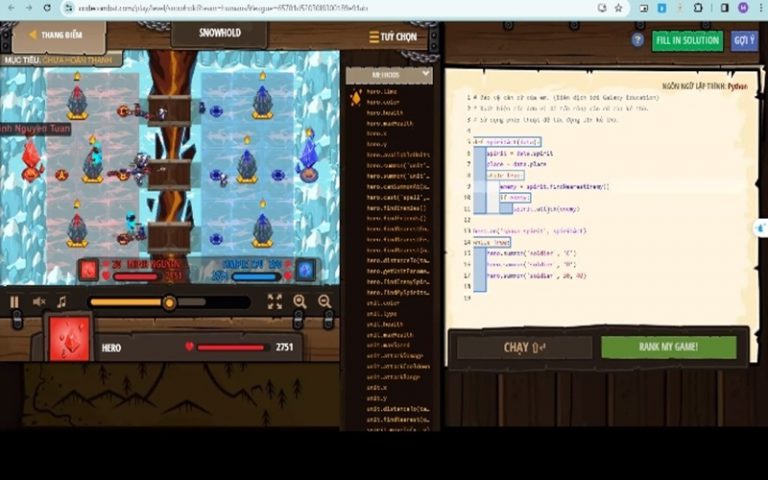Click the hero.findEnemies() method entry
The image size is (768, 480).
point(396,208)
